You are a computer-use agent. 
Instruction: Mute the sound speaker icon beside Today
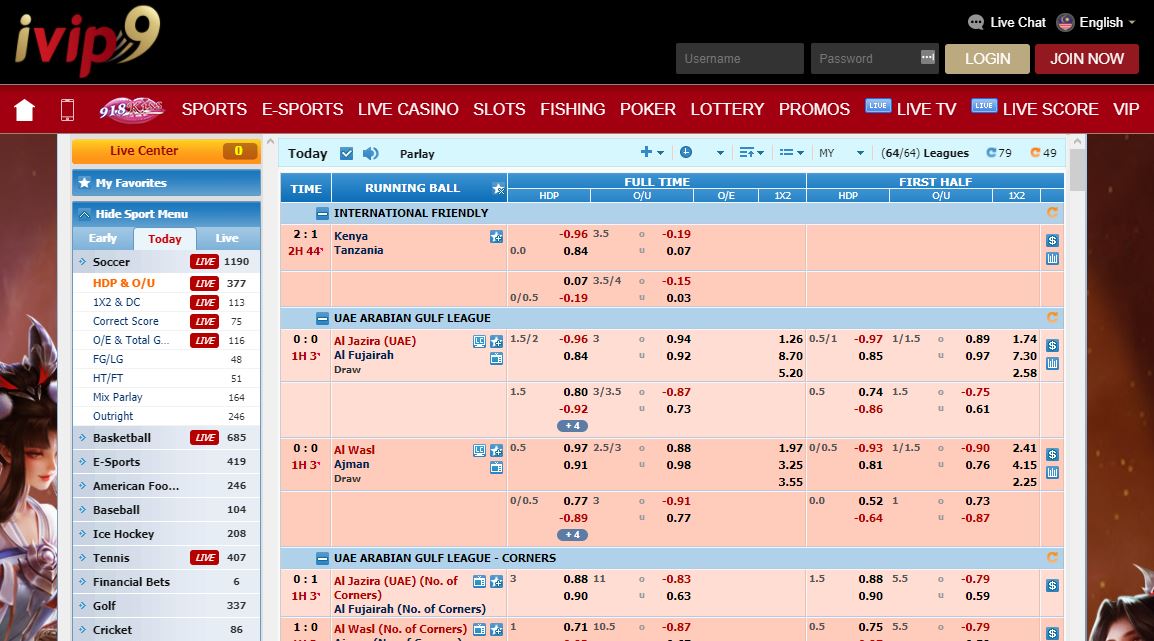(371, 153)
